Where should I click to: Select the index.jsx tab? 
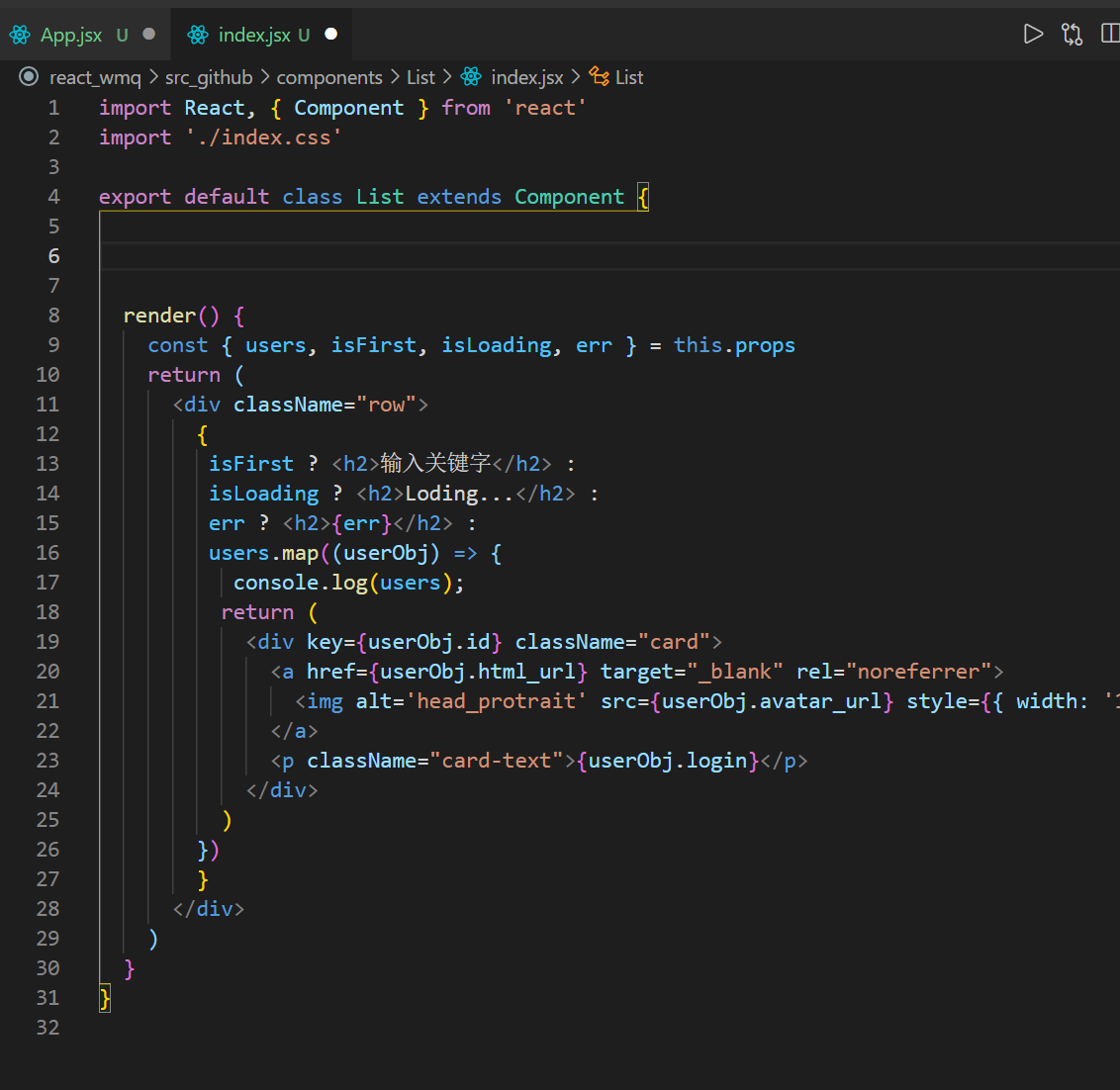point(254,35)
